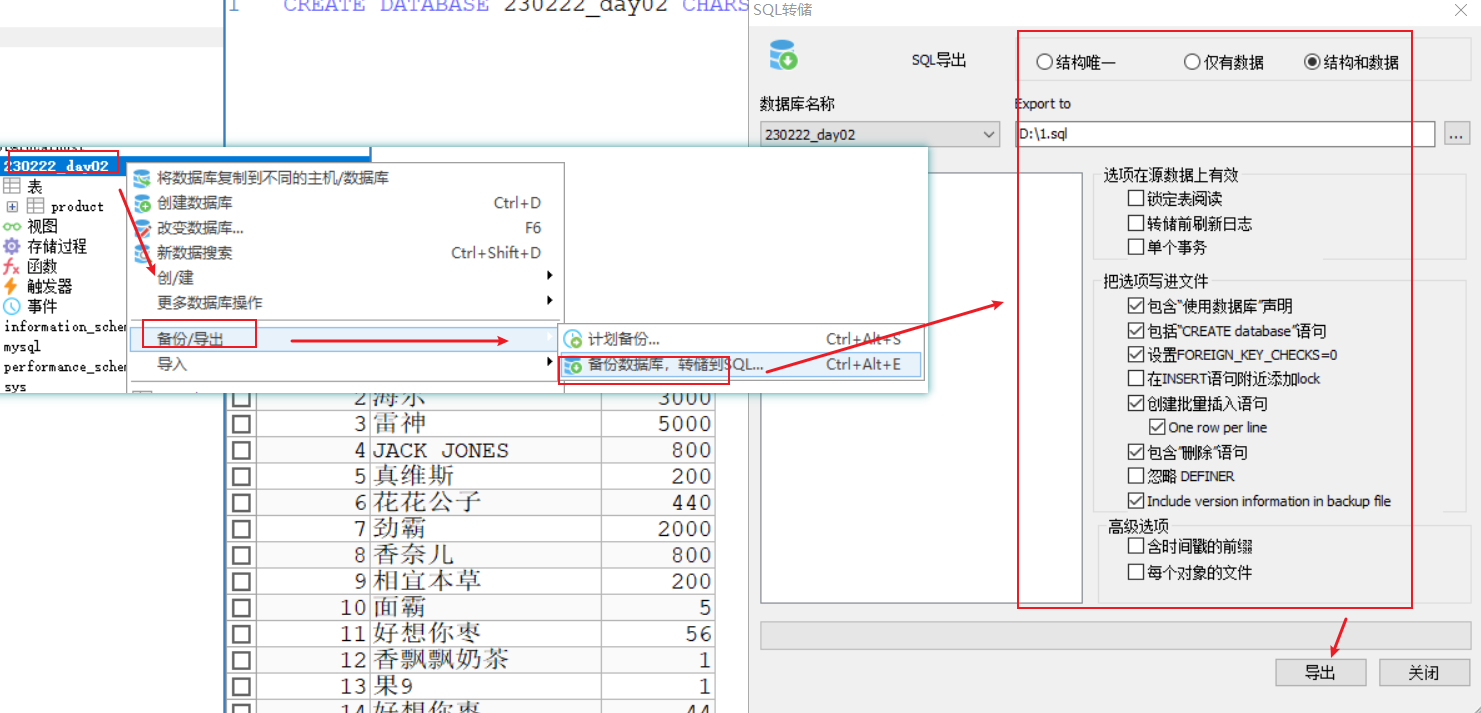Check the row checkbox for 真维斯
Viewport: 1481px width, 713px height.
coord(241,476)
